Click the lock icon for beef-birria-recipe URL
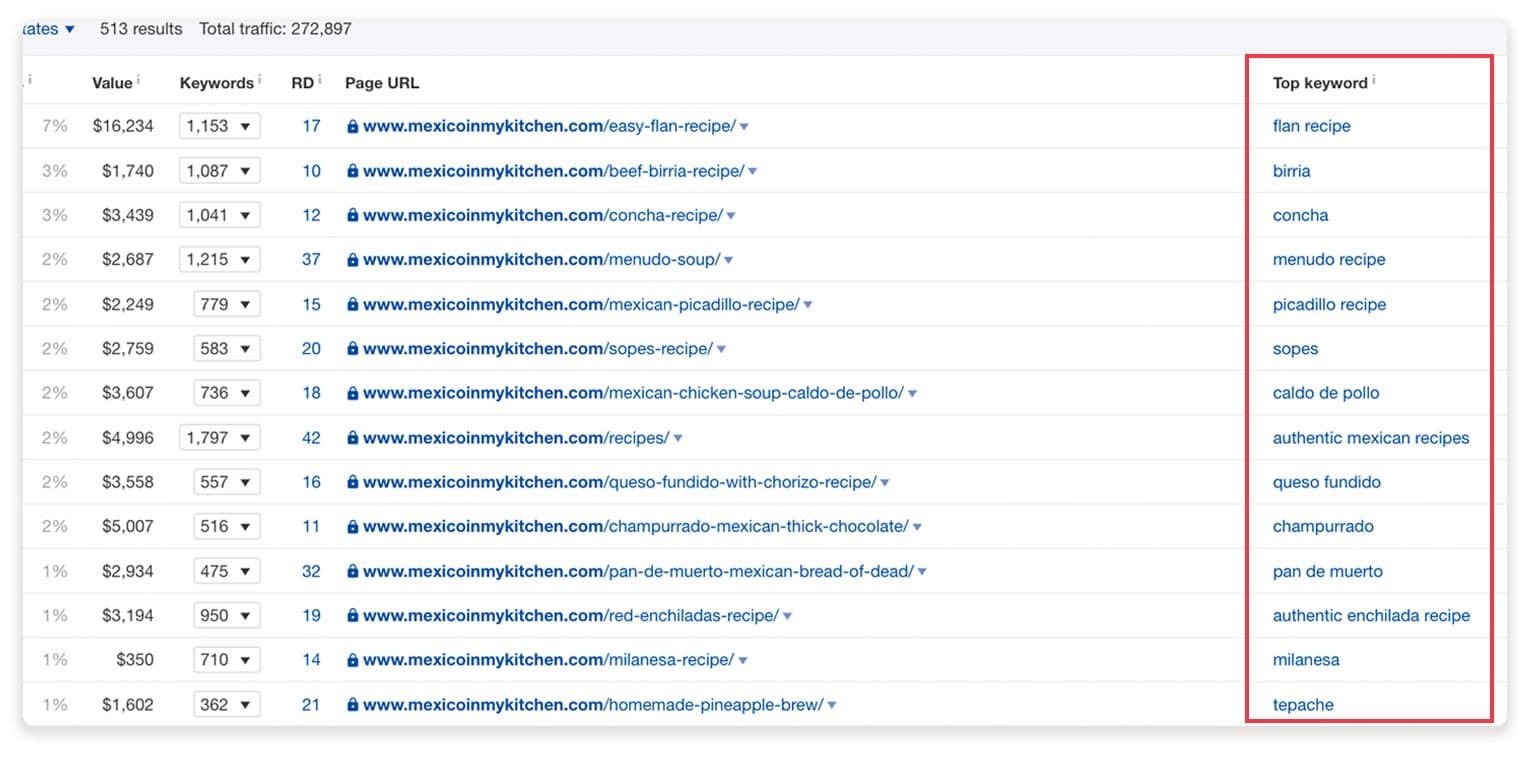This screenshot has width=1536, height=769. (352, 171)
